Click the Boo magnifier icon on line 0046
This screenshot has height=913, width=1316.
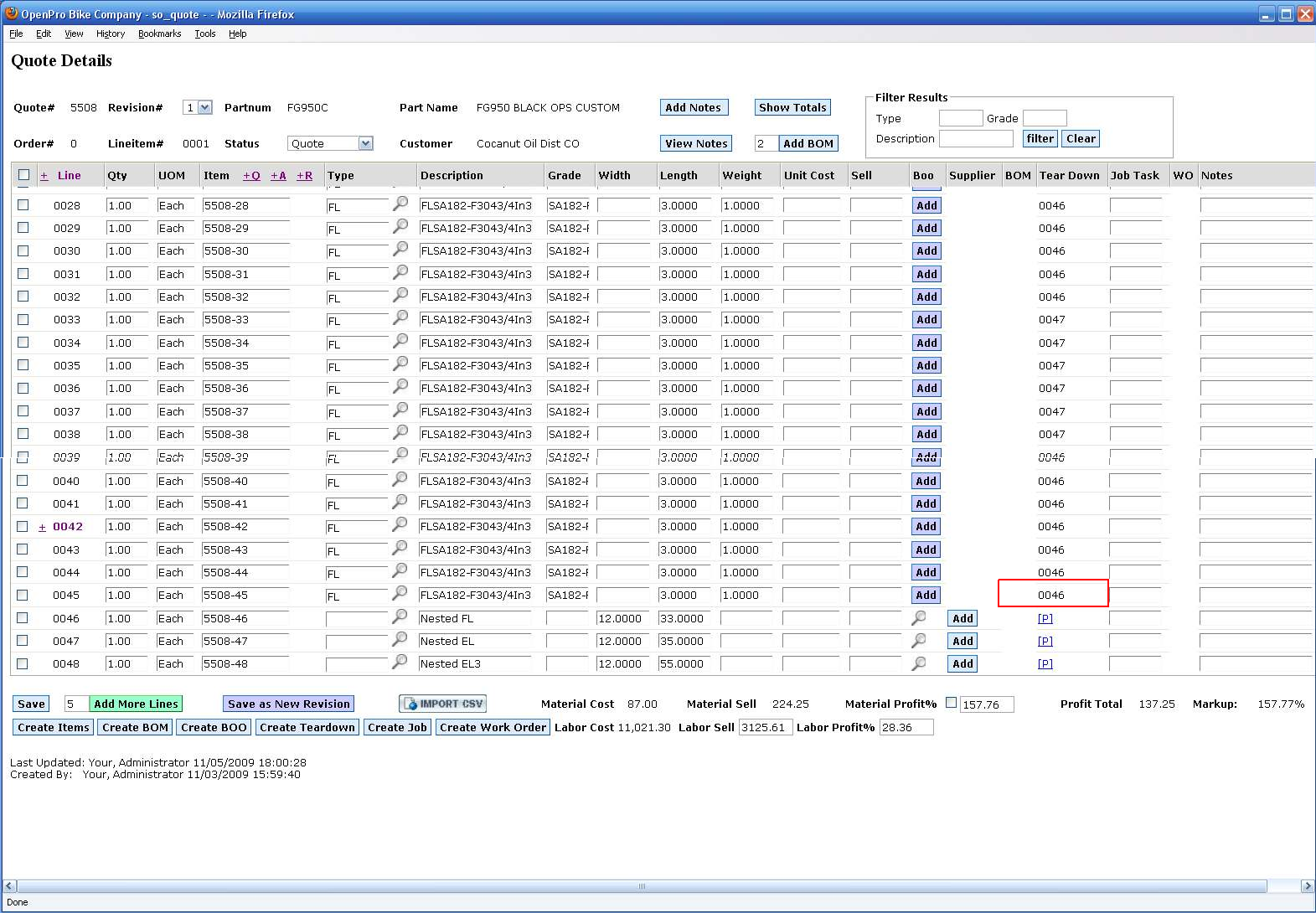[919, 617]
